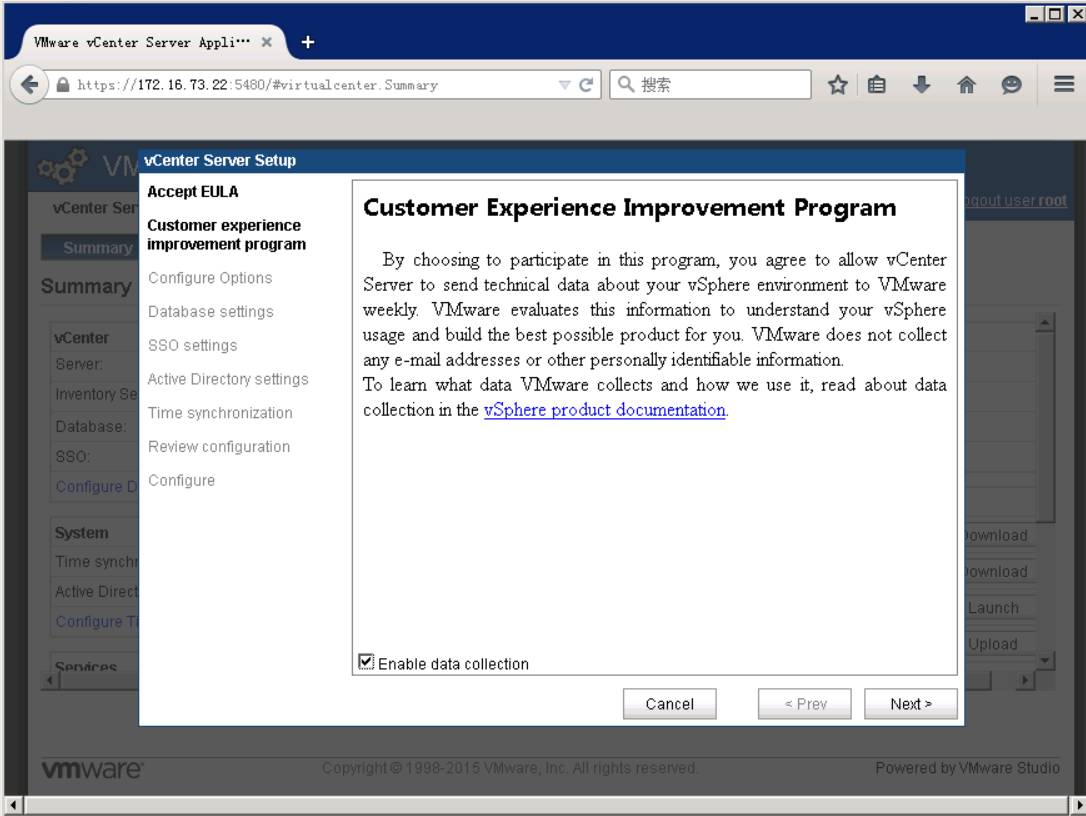Screen dimensions: 1086x816
Task: Select Accept EULA wizard step
Action: [193, 192]
